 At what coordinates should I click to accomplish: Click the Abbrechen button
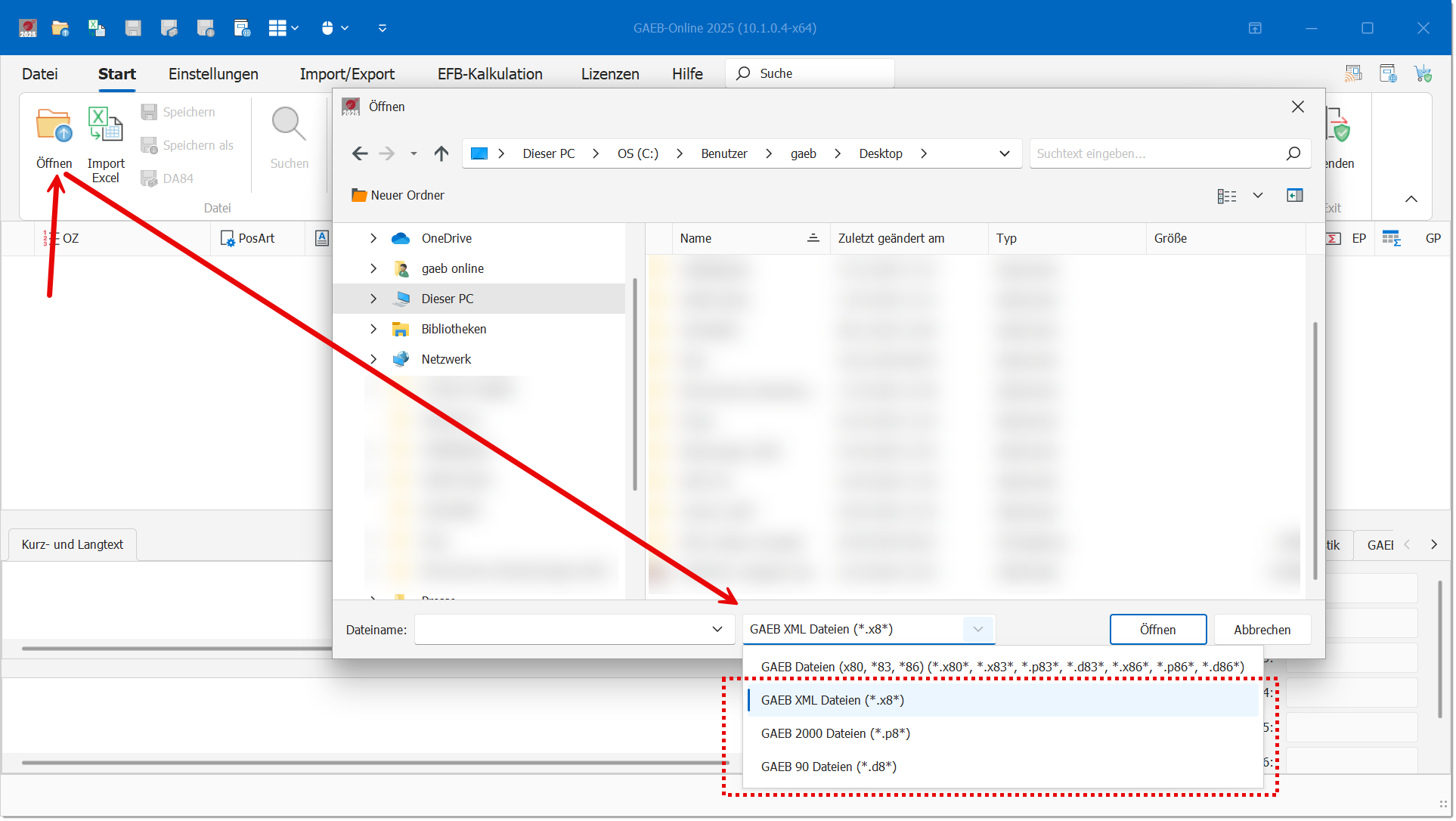tap(1262, 630)
